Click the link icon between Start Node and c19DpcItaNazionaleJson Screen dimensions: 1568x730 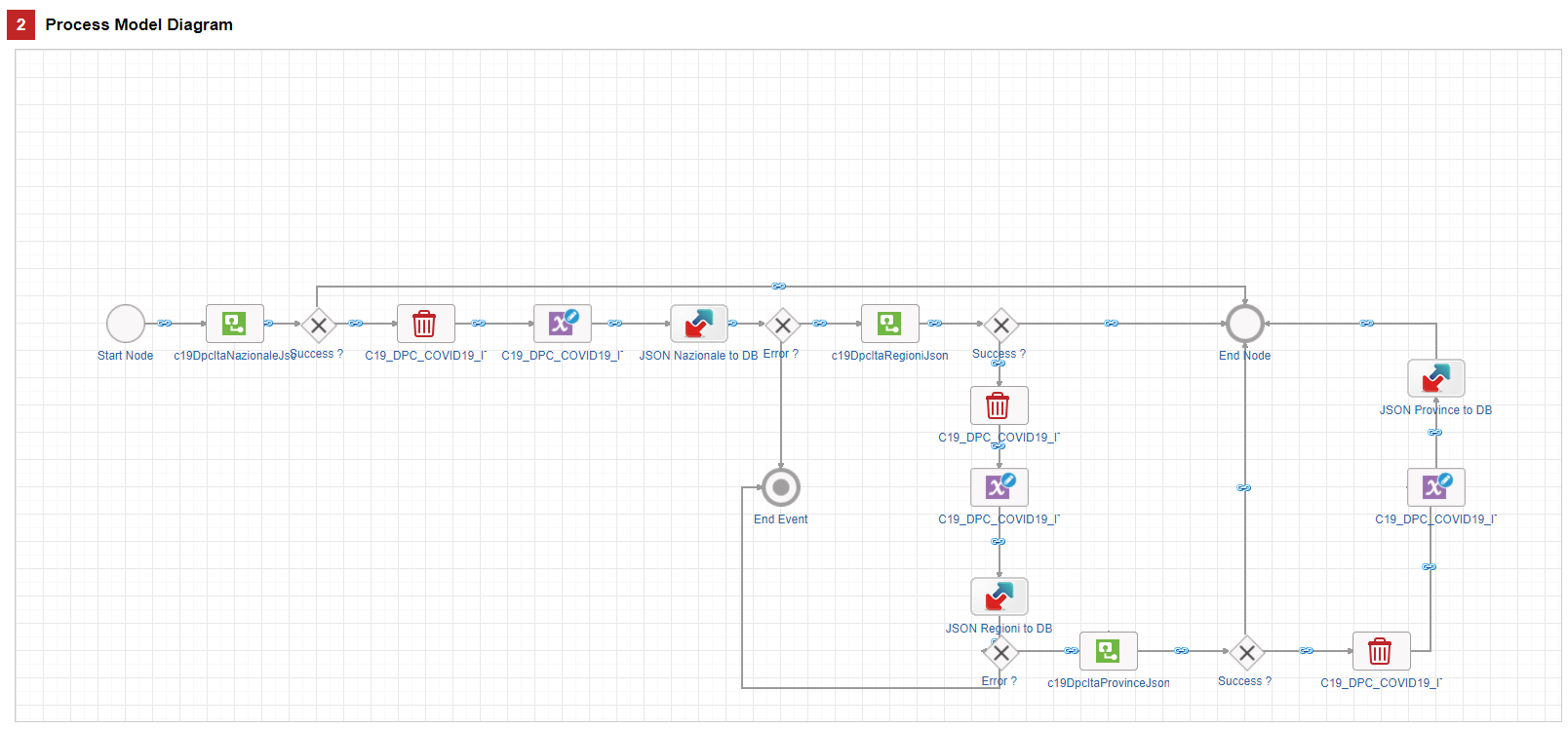pyautogui.click(x=165, y=323)
